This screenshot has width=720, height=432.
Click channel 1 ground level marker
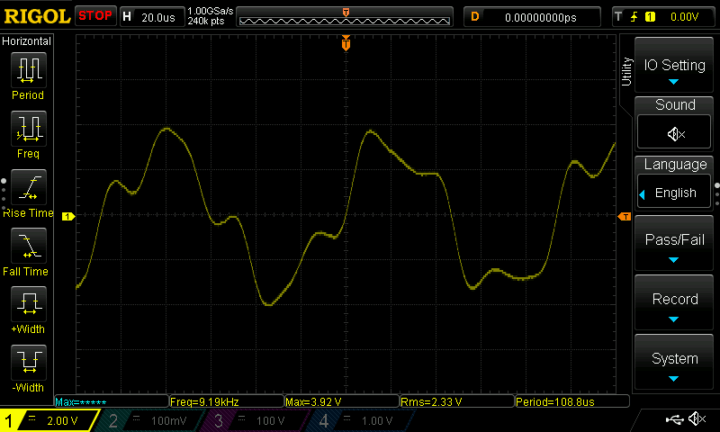(x=68, y=216)
